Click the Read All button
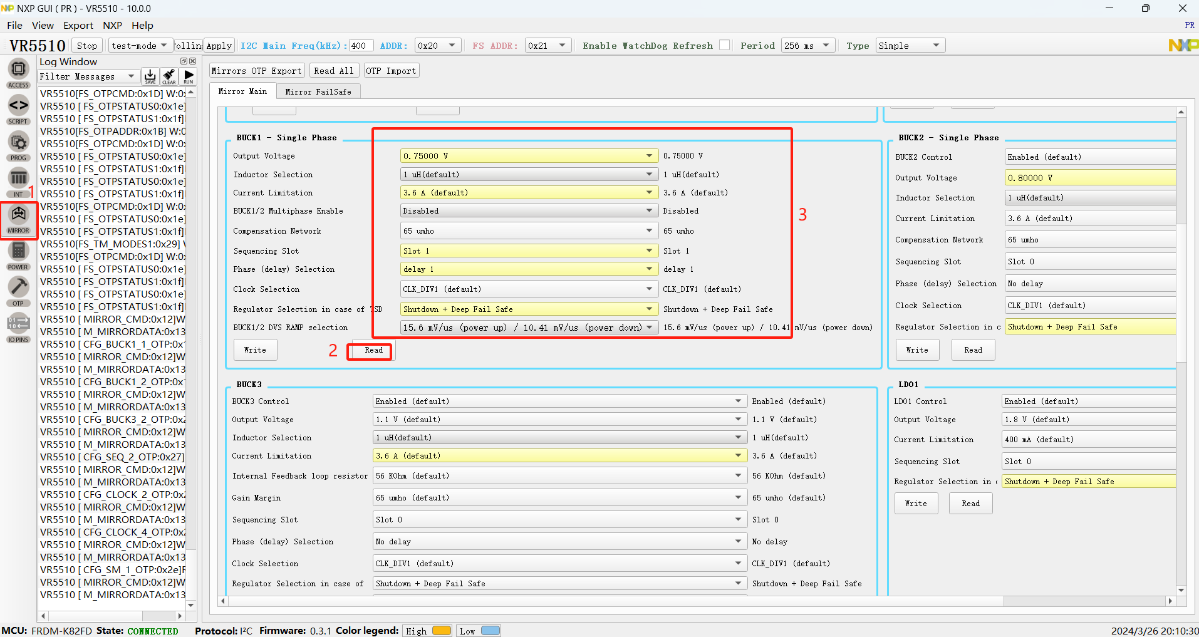Viewport: 1199px width, 637px height. click(x=333, y=71)
